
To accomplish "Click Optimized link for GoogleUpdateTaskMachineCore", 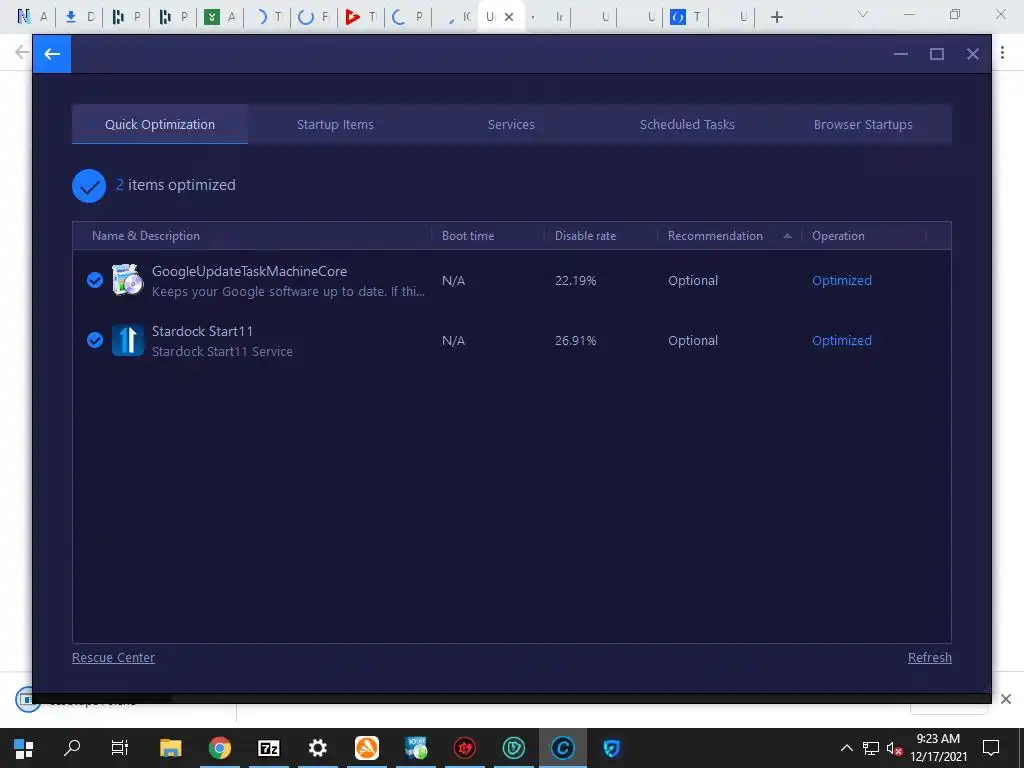I will 842,280.
